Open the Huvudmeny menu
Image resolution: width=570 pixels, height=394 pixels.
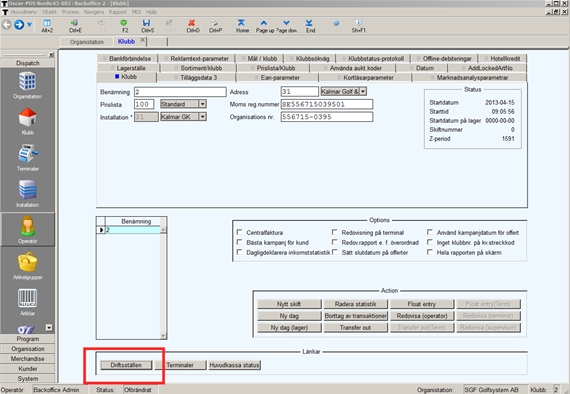coord(24,12)
